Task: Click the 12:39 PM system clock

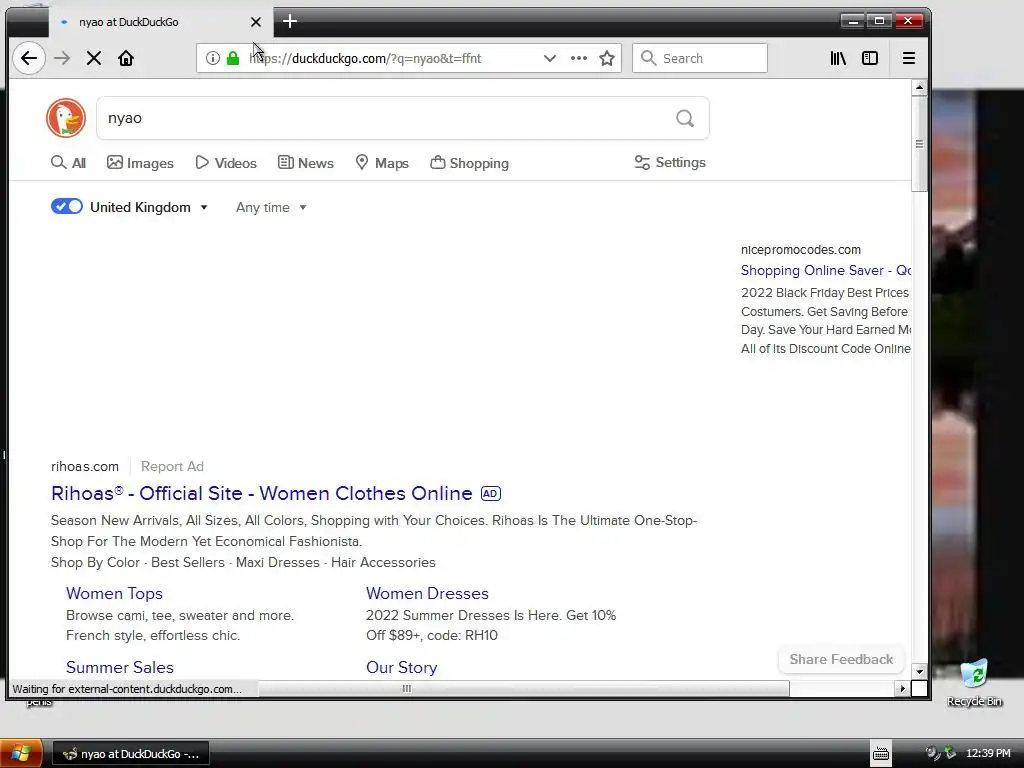Action: pos(988,753)
